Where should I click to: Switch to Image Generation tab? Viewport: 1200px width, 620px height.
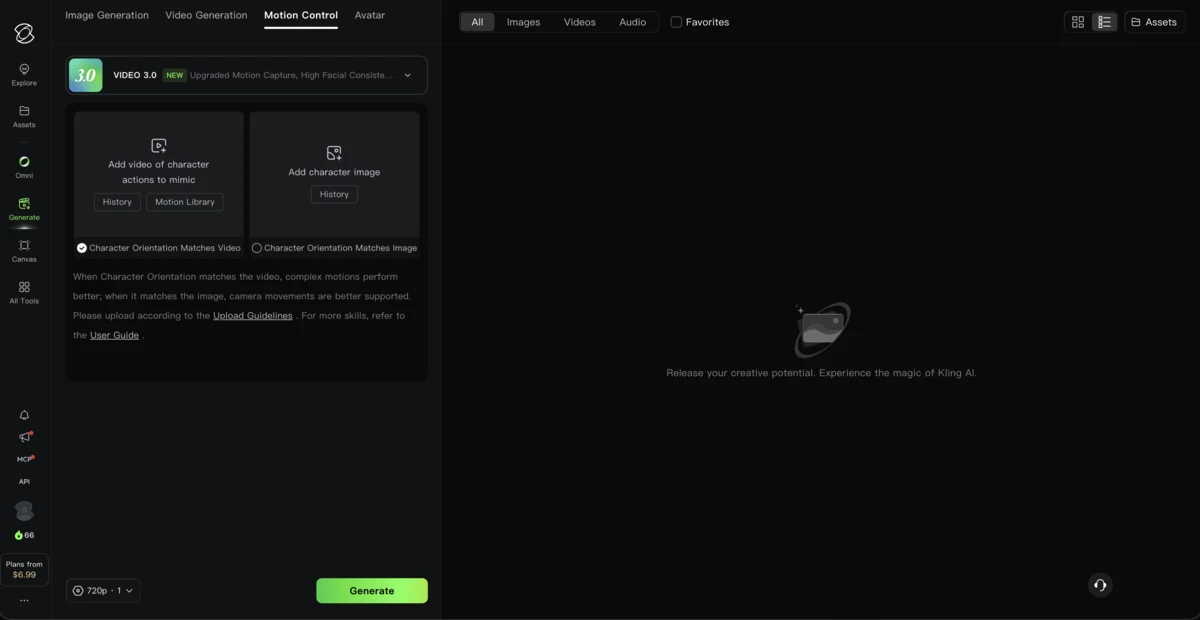[x=107, y=15]
